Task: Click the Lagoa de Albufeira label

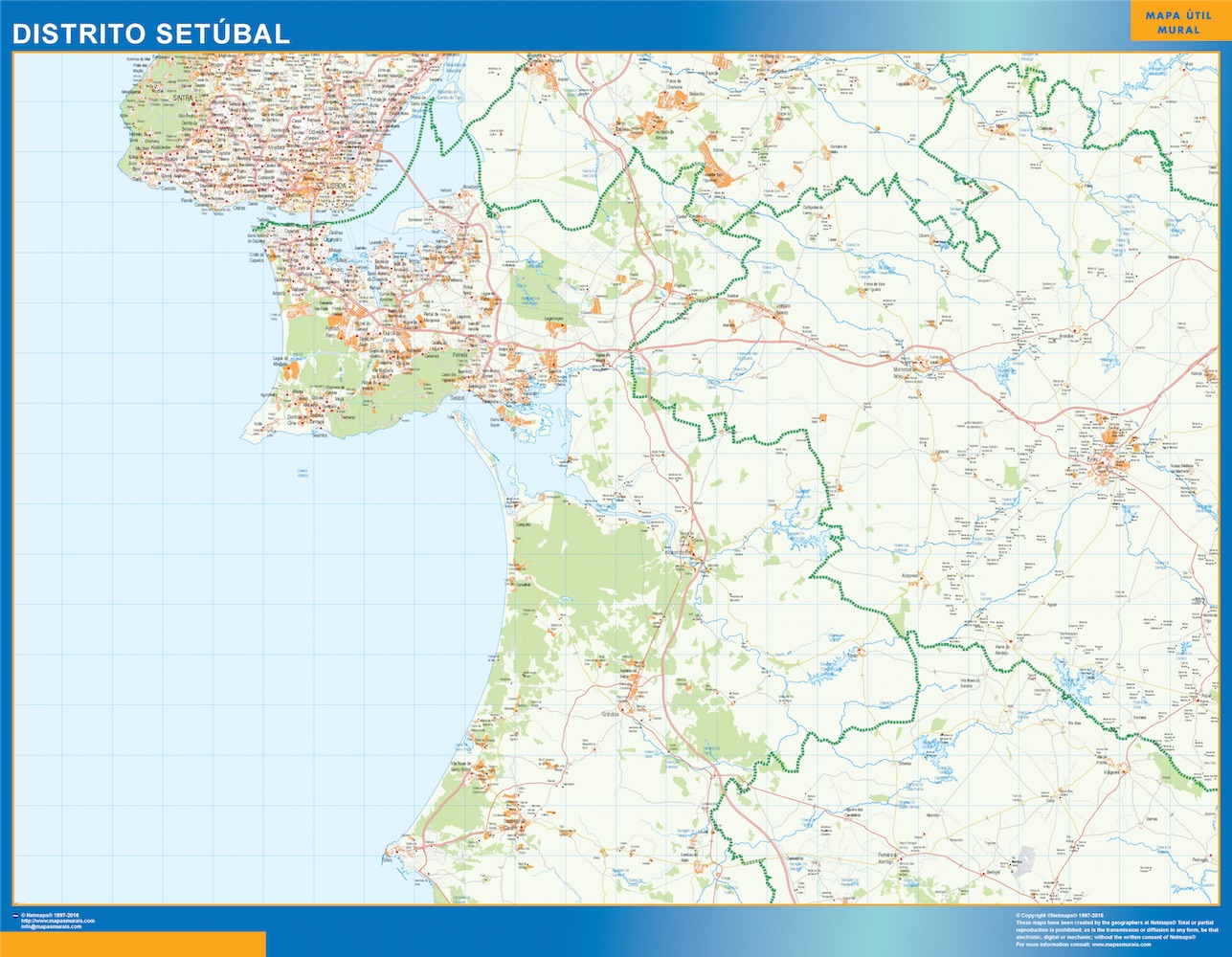Action: 280,362
